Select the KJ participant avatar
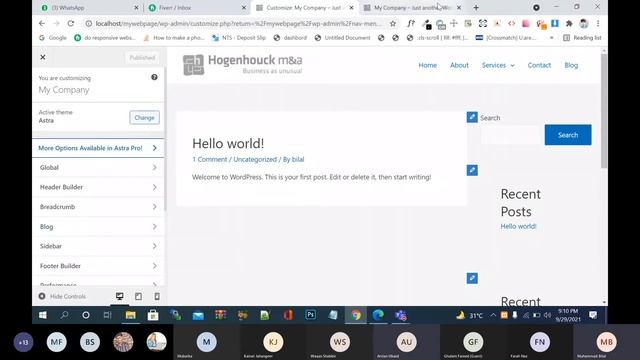This screenshot has width=640, height=360. [273, 342]
